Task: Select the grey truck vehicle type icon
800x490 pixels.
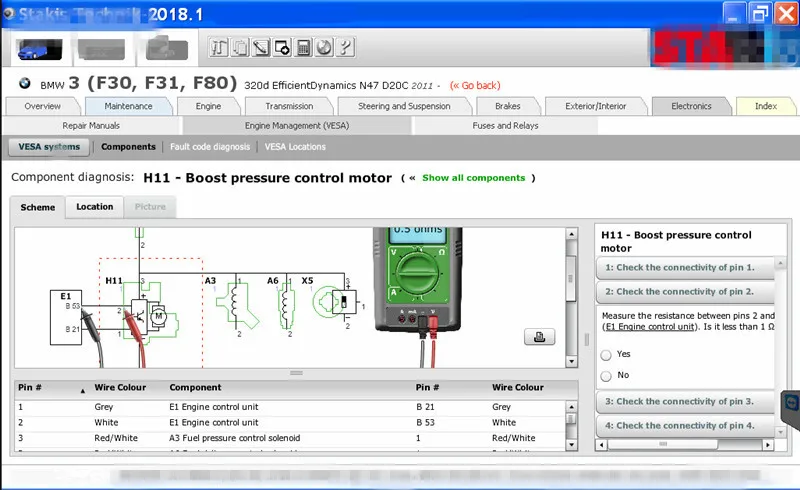Action: coord(167,48)
